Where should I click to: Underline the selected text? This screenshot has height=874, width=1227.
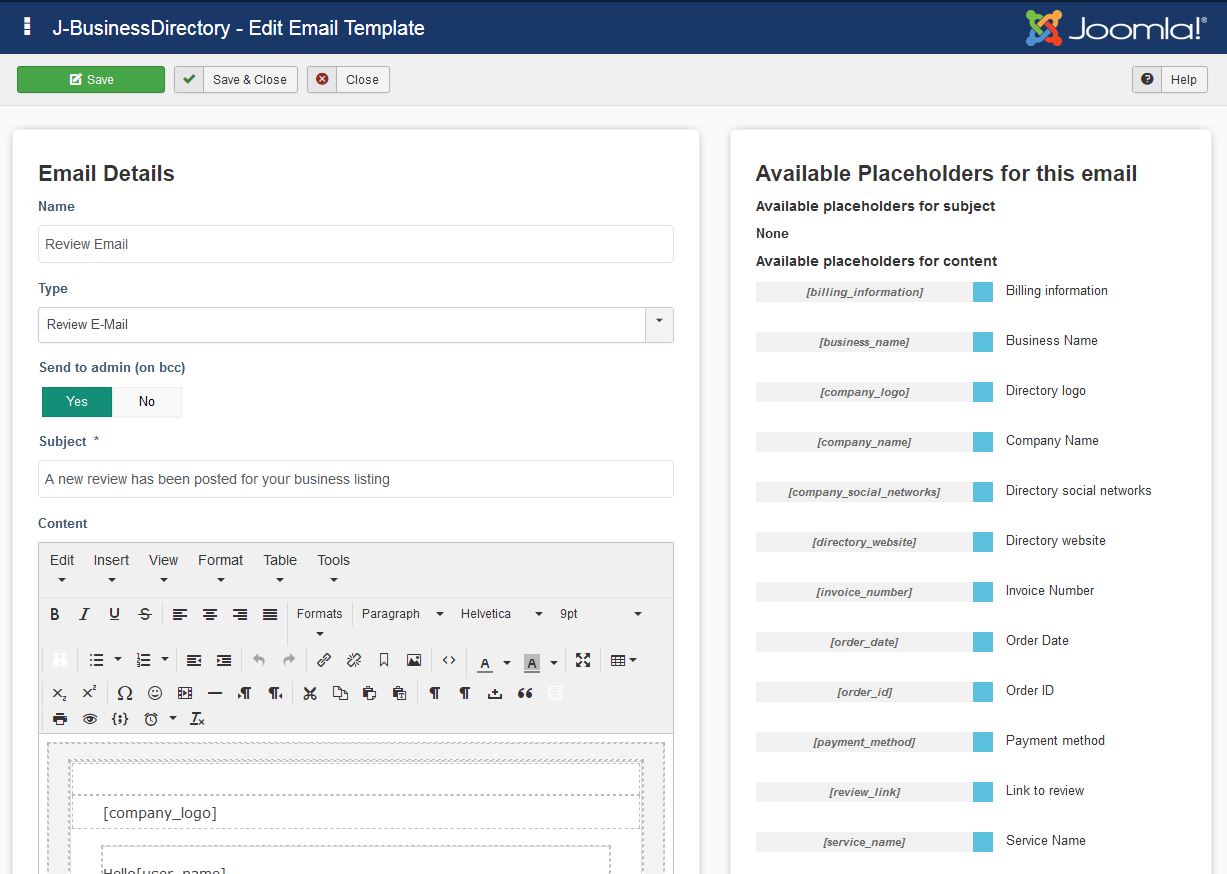click(115, 614)
